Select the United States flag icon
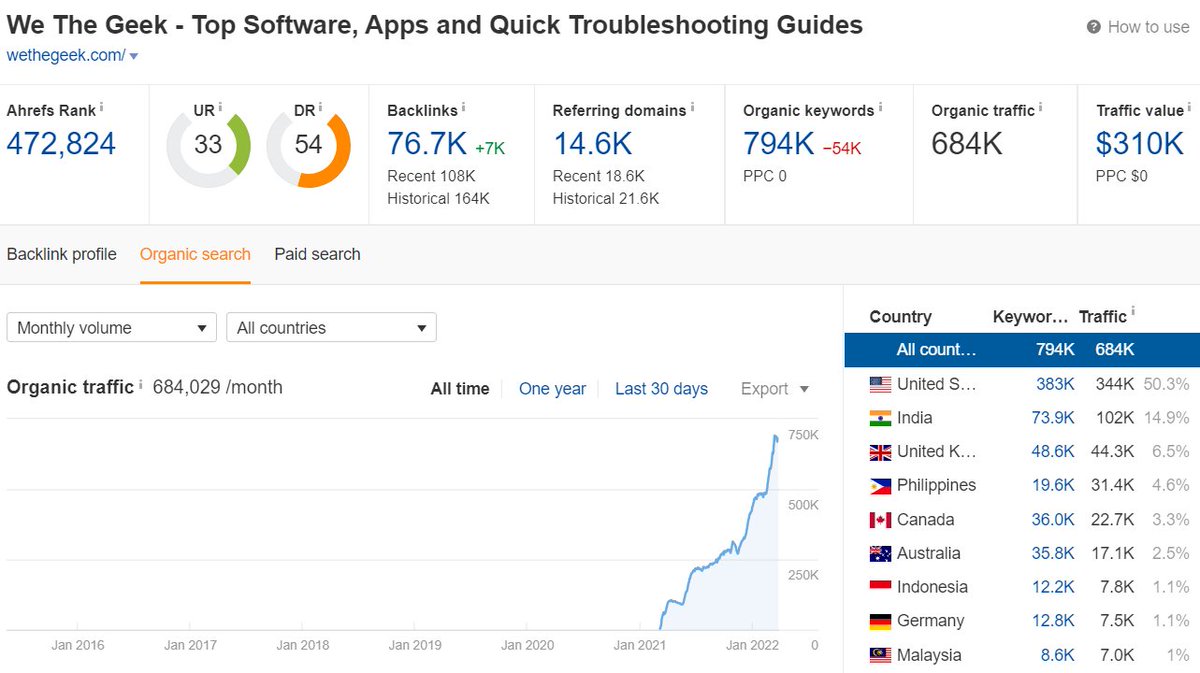The width and height of the screenshot is (1200, 673). tap(880, 384)
